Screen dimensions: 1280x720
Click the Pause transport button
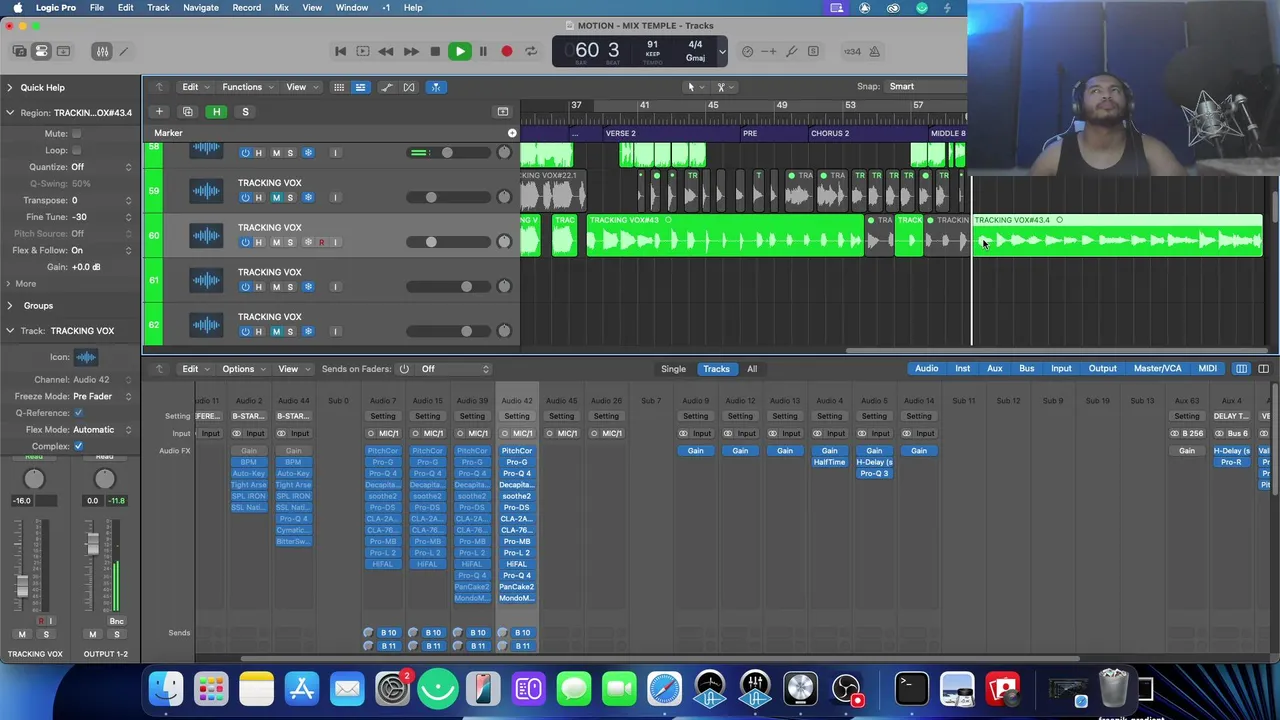click(x=483, y=51)
